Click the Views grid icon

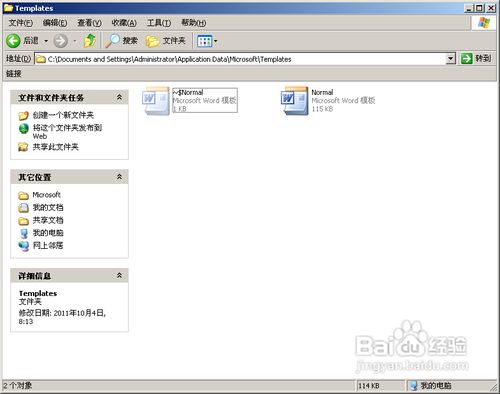(204, 41)
